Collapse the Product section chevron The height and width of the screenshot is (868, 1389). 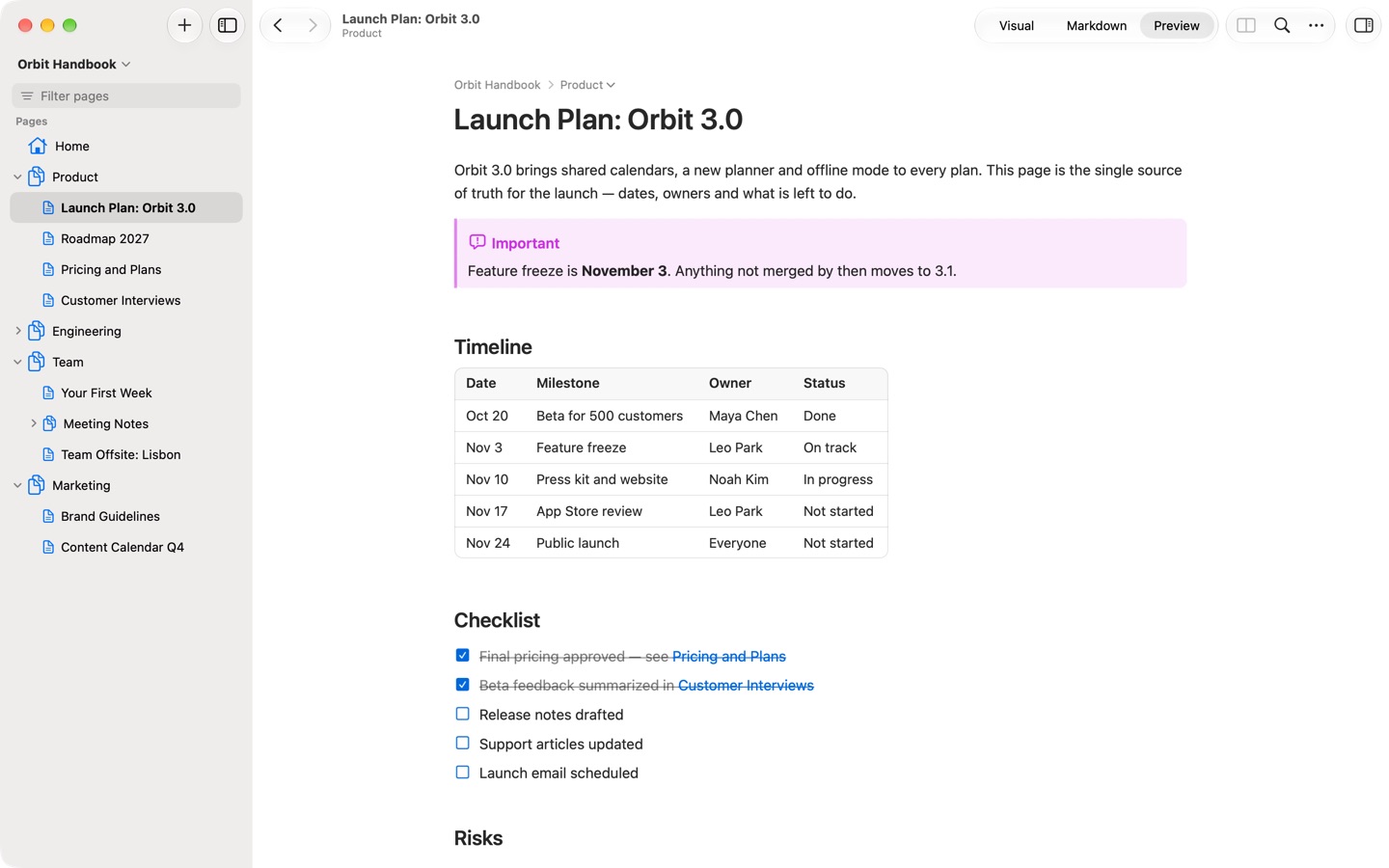pyautogui.click(x=17, y=176)
